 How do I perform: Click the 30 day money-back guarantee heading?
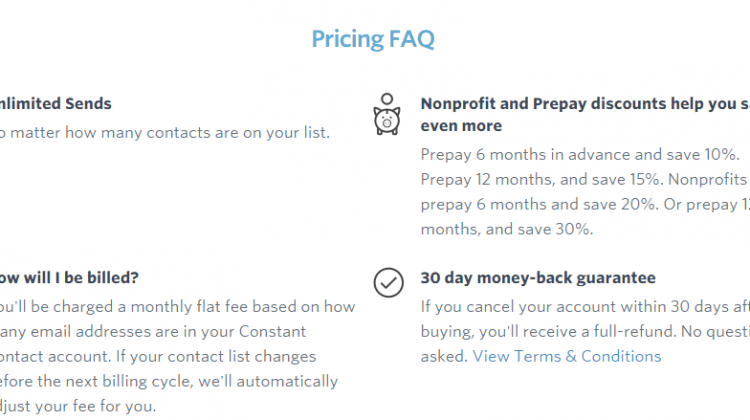pos(538,277)
